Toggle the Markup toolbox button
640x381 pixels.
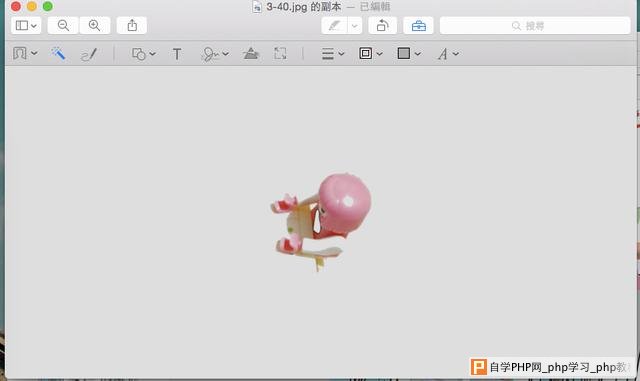(418, 26)
